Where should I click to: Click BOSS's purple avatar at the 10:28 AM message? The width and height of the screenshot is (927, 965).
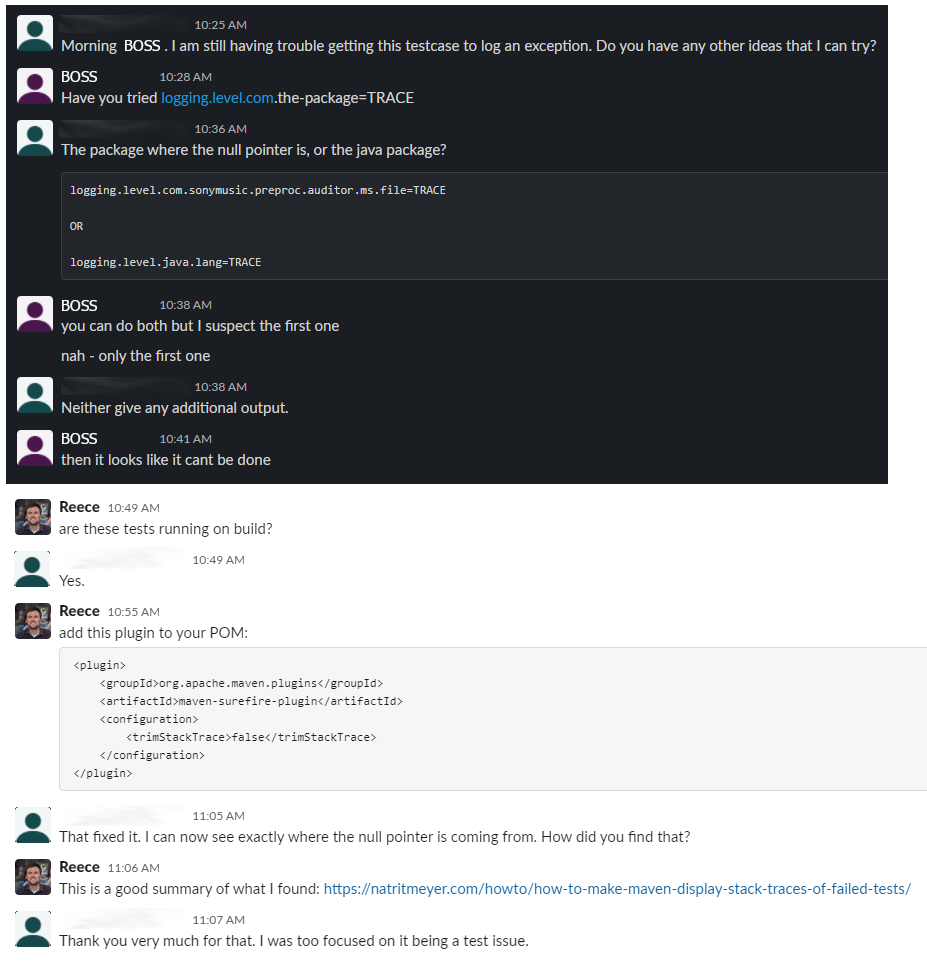click(34, 86)
